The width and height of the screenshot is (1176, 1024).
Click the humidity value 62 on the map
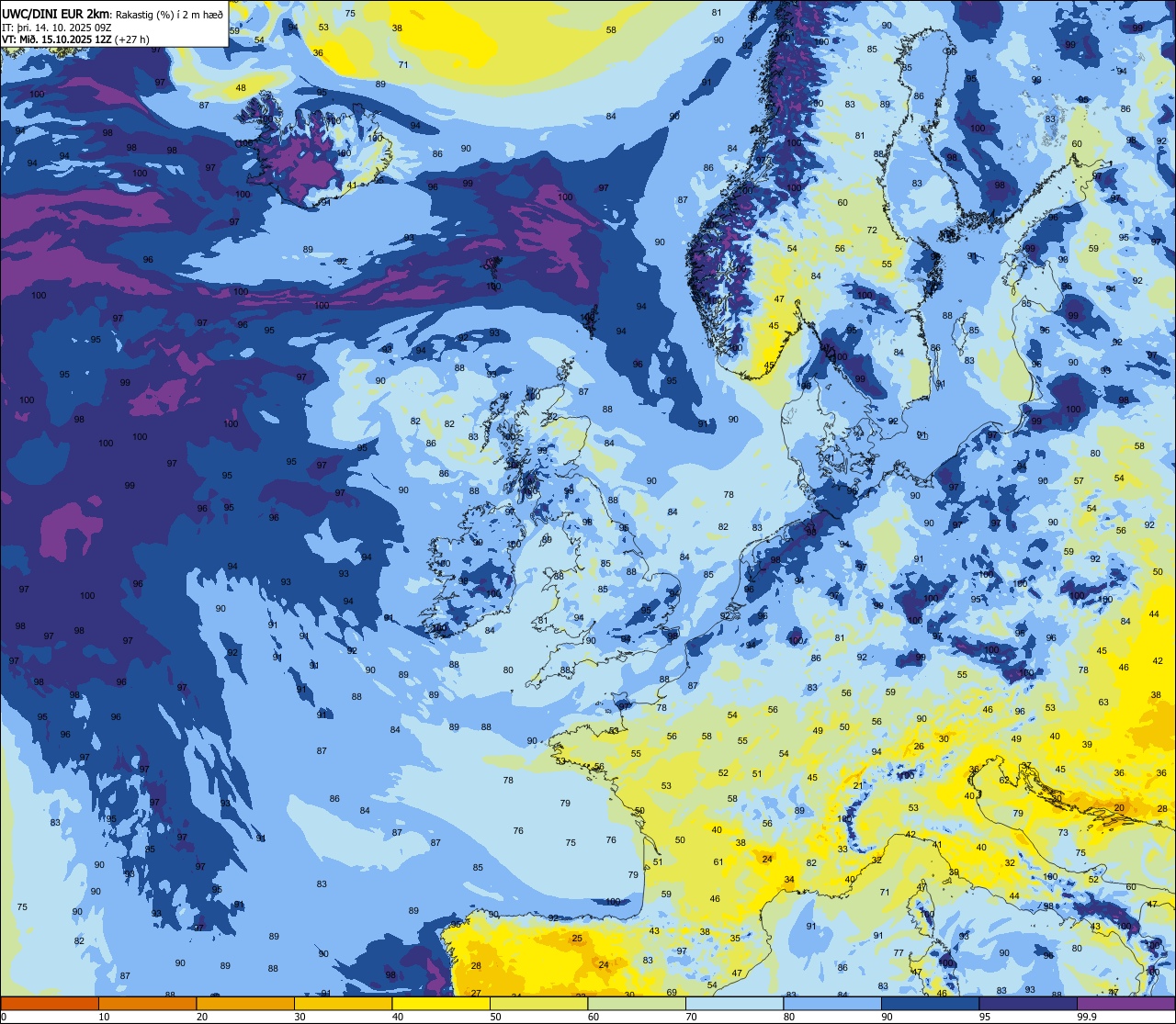[1004, 780]
